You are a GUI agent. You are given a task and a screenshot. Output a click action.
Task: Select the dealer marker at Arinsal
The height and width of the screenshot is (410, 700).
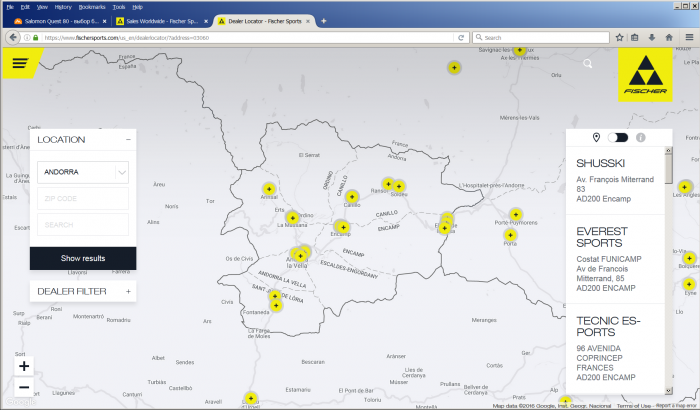coord(269,189)
